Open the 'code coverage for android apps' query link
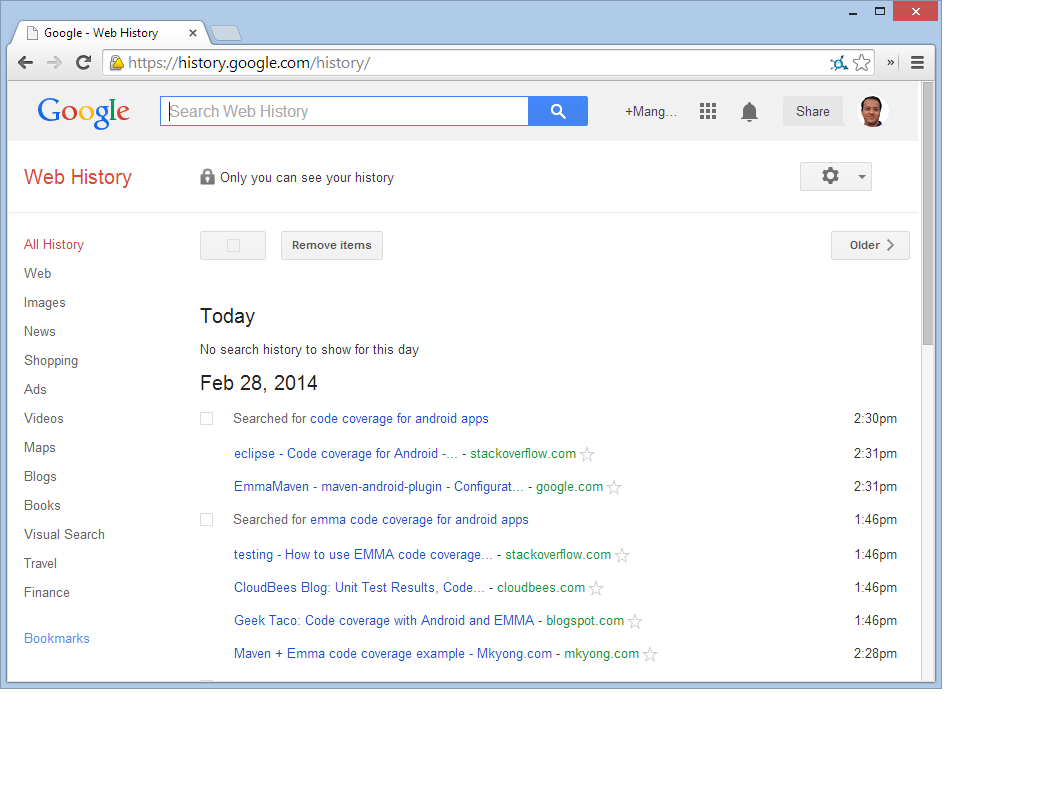Image resolution: width=1044 pixels, height=800 pixels. pos(399,419)
